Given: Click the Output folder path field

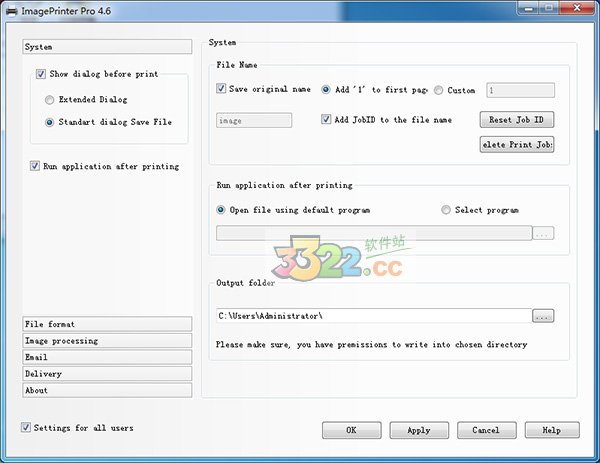Looking at the screenshot, I should (374, 316).
